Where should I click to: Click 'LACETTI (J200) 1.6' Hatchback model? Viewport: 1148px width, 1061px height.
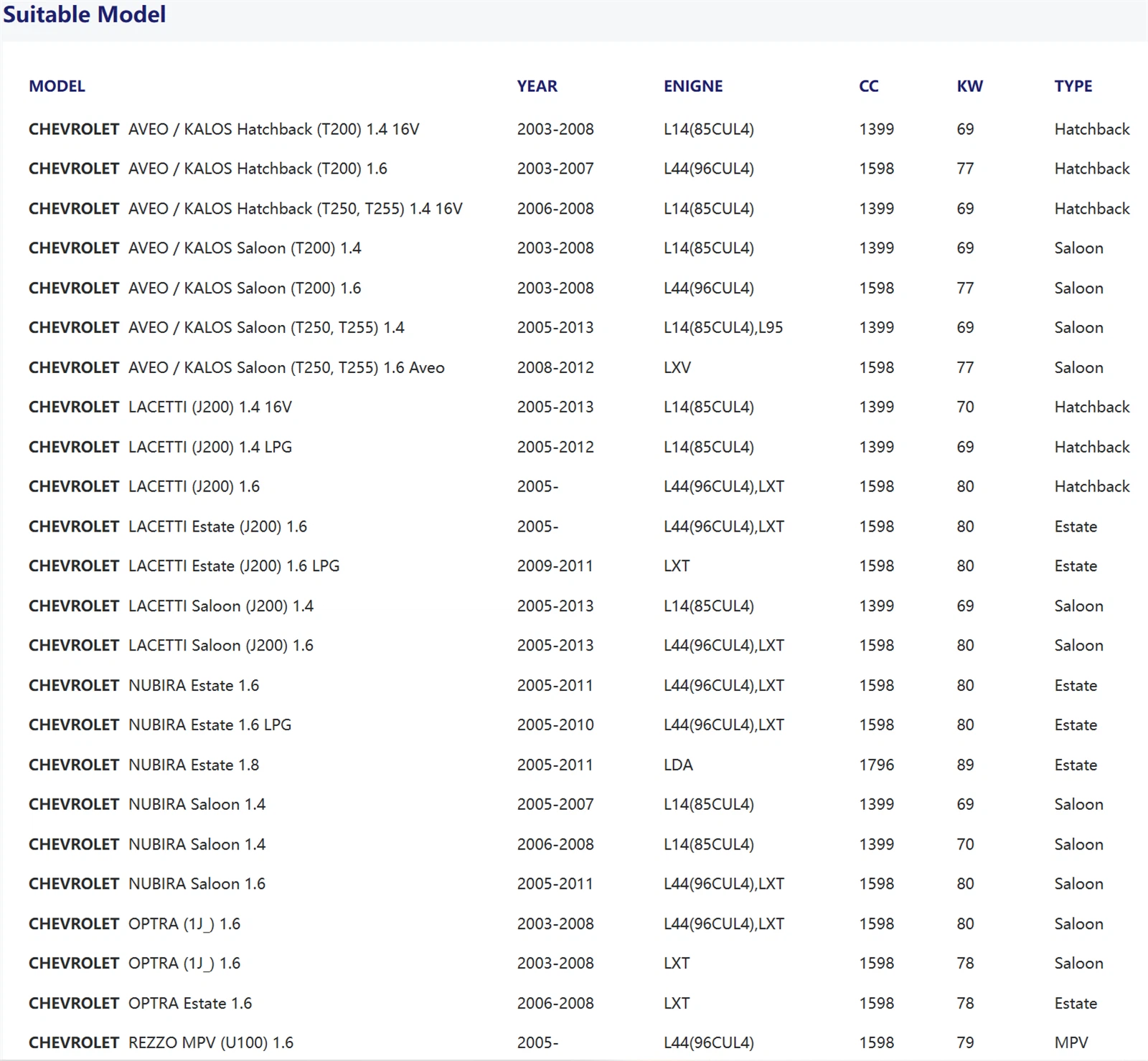coord(194,486)
